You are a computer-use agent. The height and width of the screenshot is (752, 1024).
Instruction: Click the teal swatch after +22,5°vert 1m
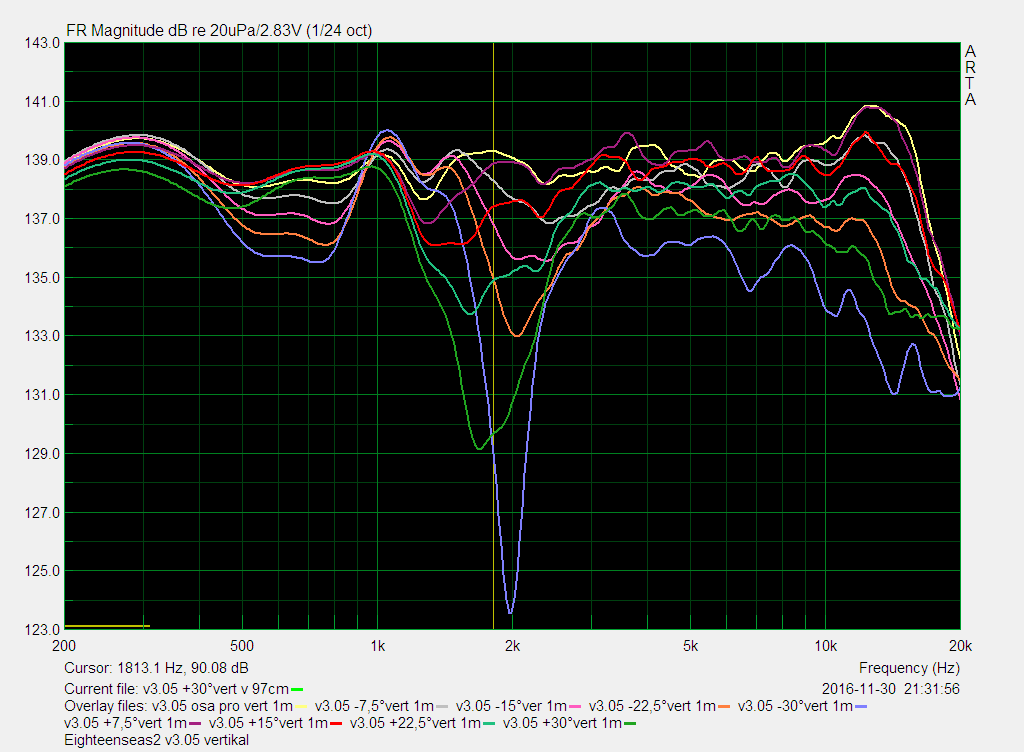[488, 724]
